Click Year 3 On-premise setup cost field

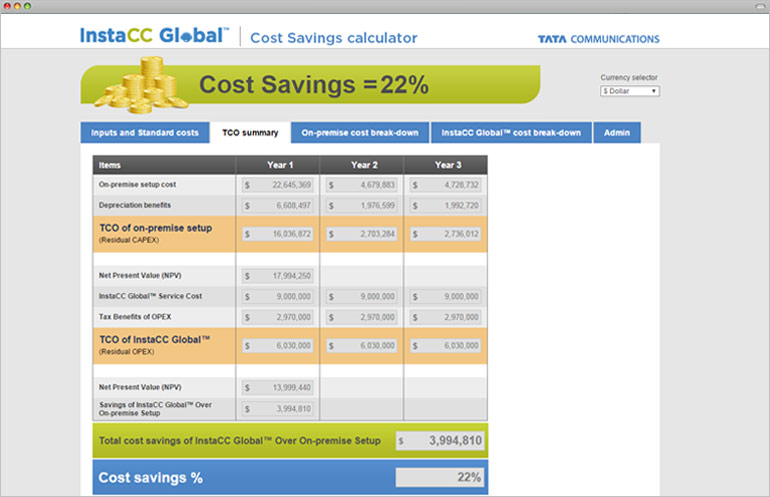445,185
